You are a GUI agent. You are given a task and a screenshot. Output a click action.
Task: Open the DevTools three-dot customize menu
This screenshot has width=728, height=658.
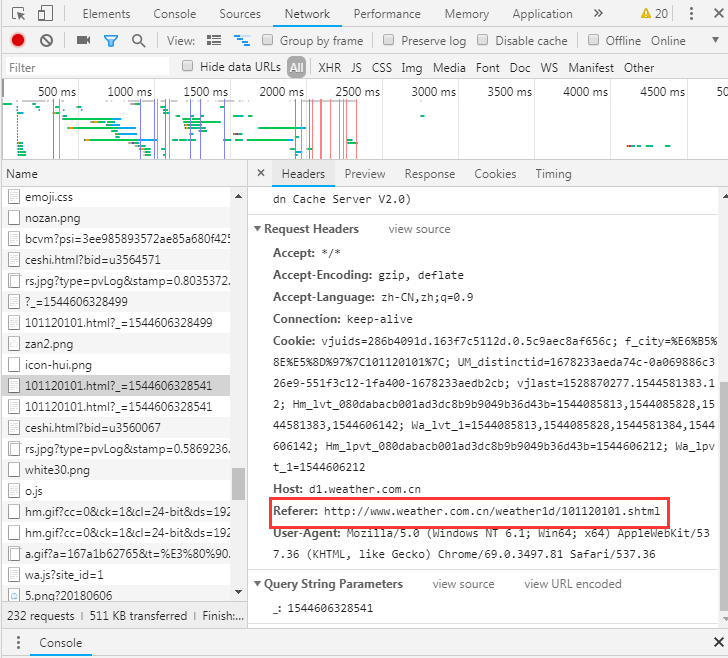coord(691,13)
